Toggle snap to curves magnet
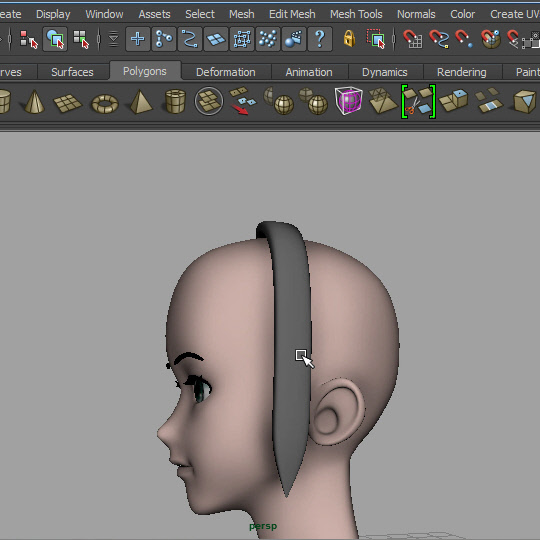Screen dimensions: 540x540 [x=439, y=39]
